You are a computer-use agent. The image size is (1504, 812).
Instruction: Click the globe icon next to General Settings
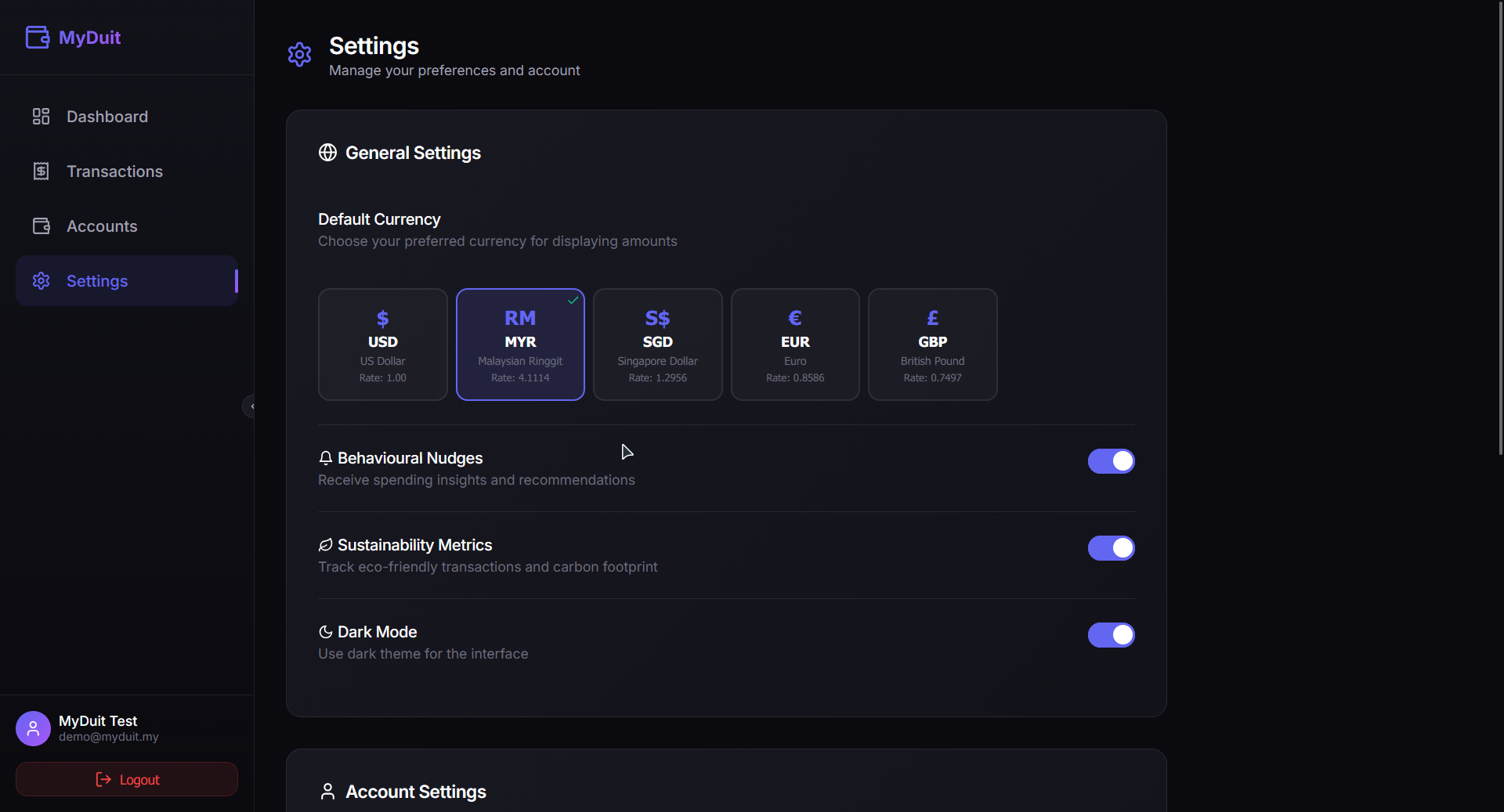pos(327,153)
